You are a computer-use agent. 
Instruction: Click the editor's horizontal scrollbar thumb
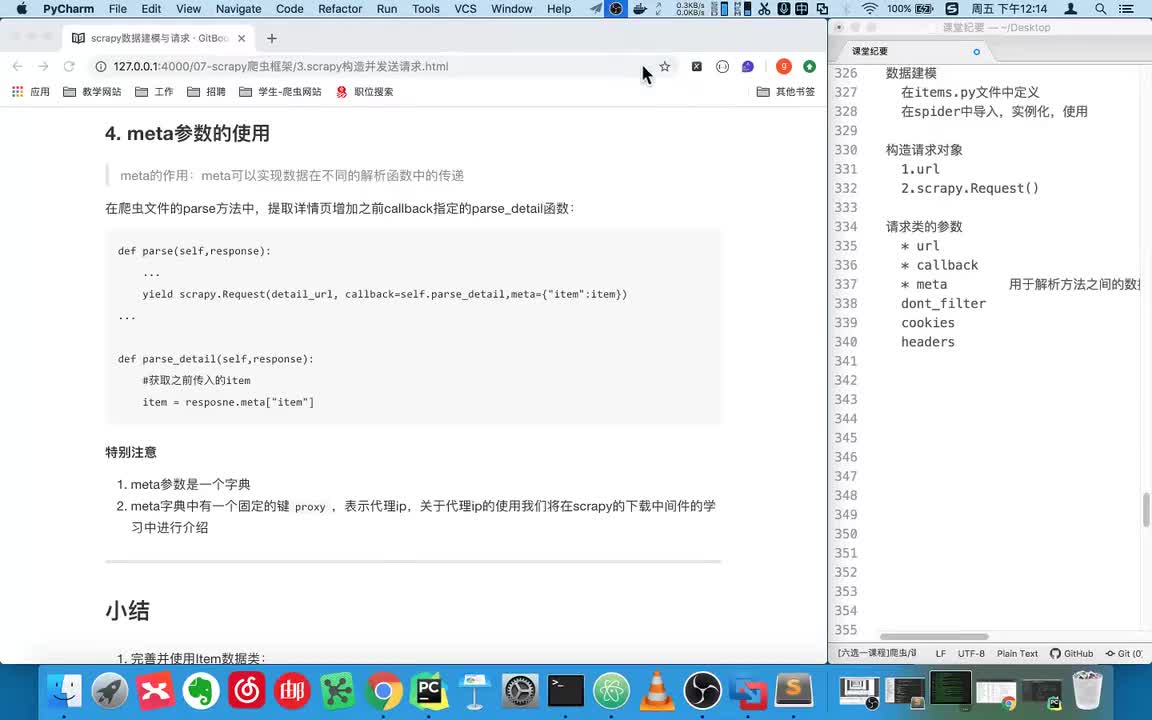point(934,637)
